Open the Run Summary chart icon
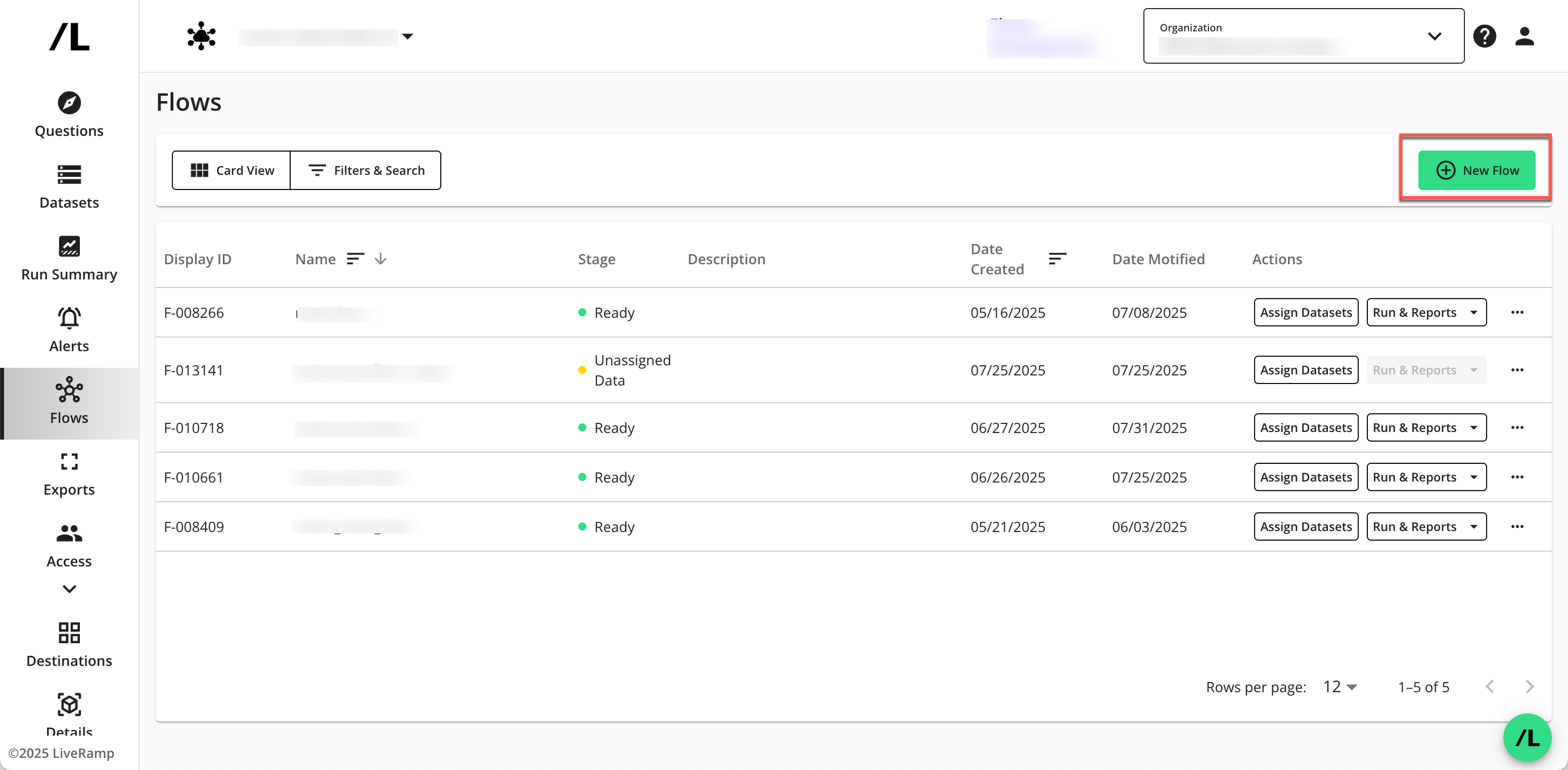This screenshot has width=1568, height=770. tap(69, 247)
